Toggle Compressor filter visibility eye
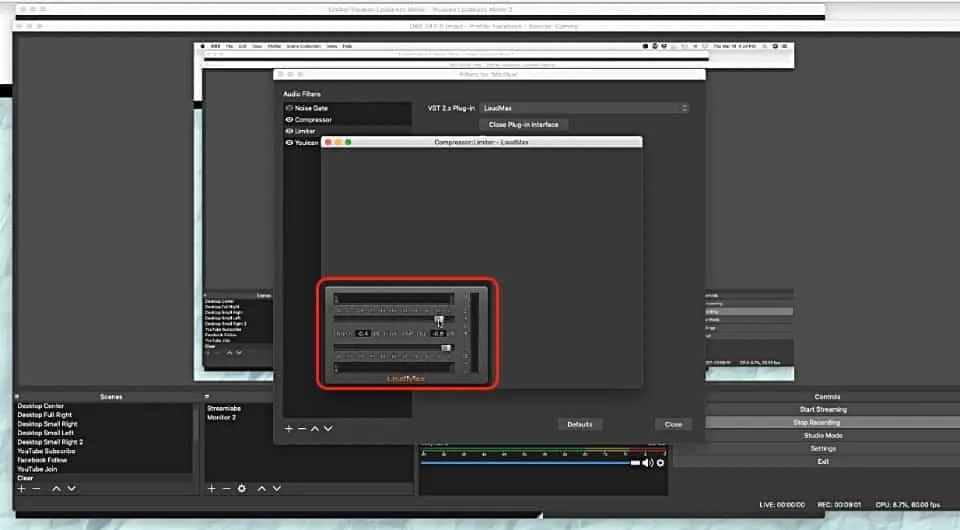Viewport: 960px width, 530px height. [289, 119]
